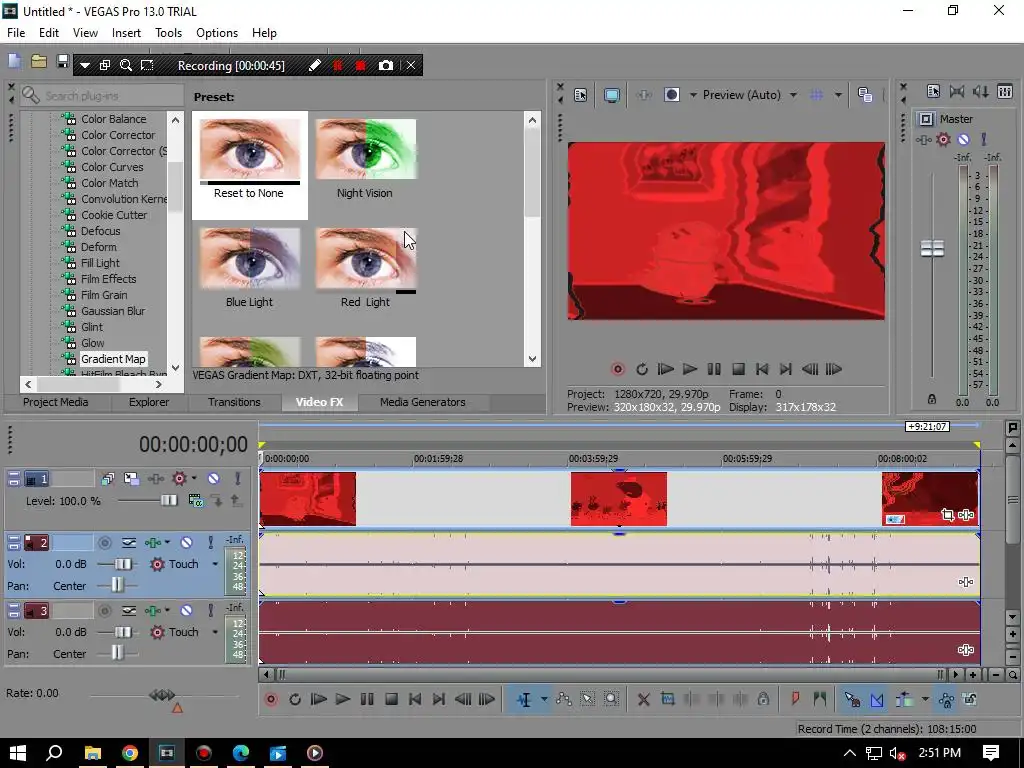
Task: Toggle Enable Snapping in timeline toolbar
Action: coord(852,699)
